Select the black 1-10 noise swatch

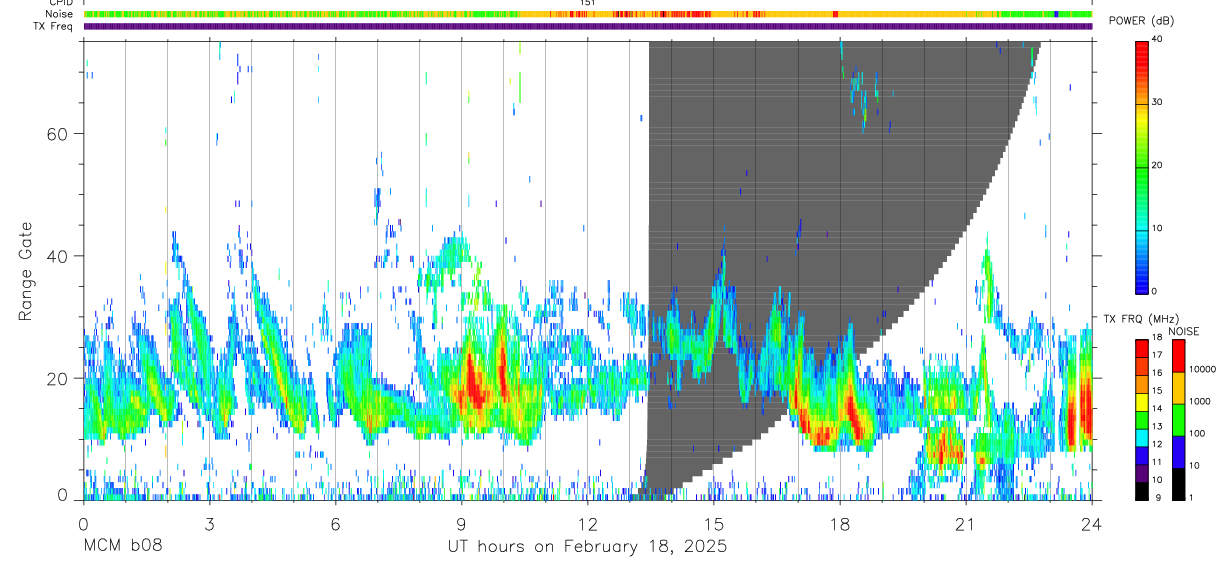click(1180, 484)
